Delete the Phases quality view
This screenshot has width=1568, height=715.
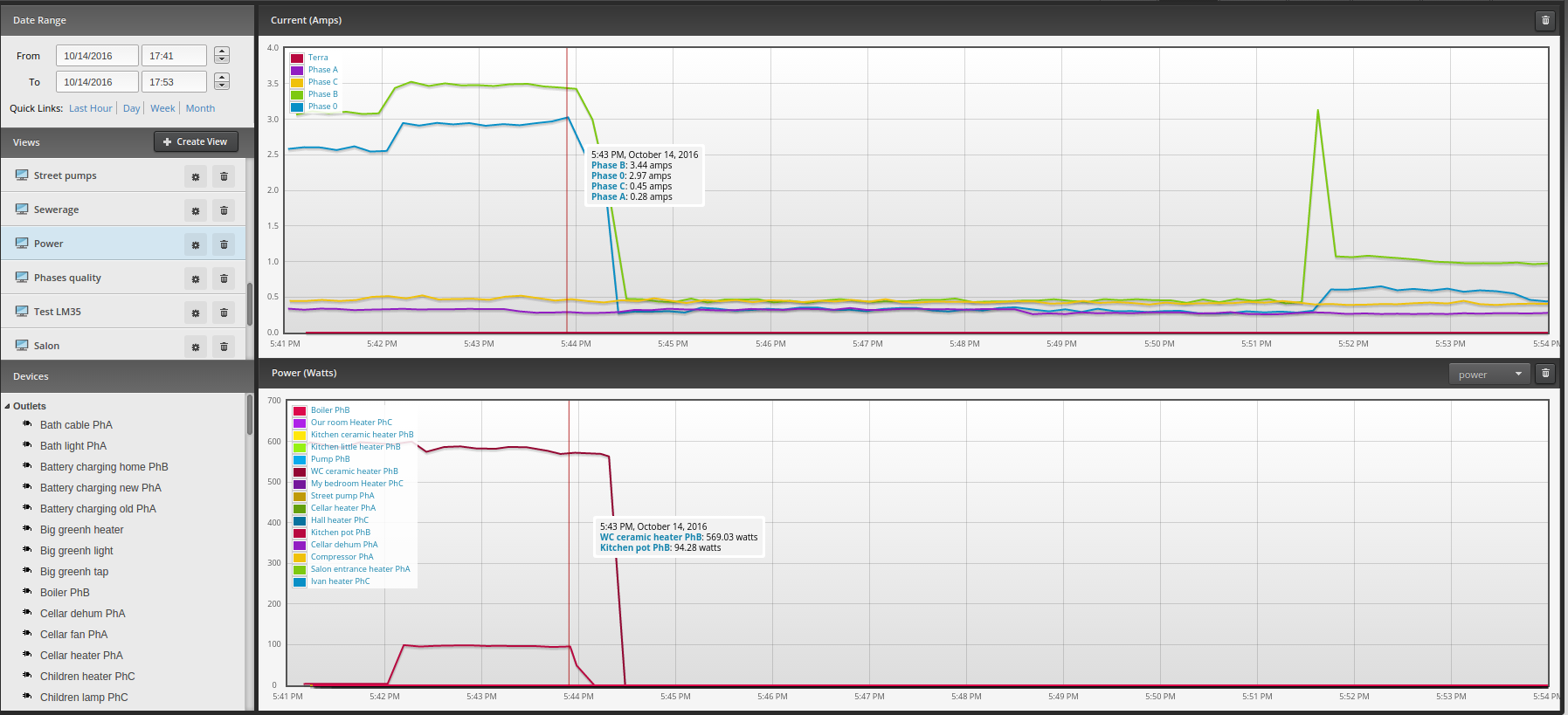(224, 278)
